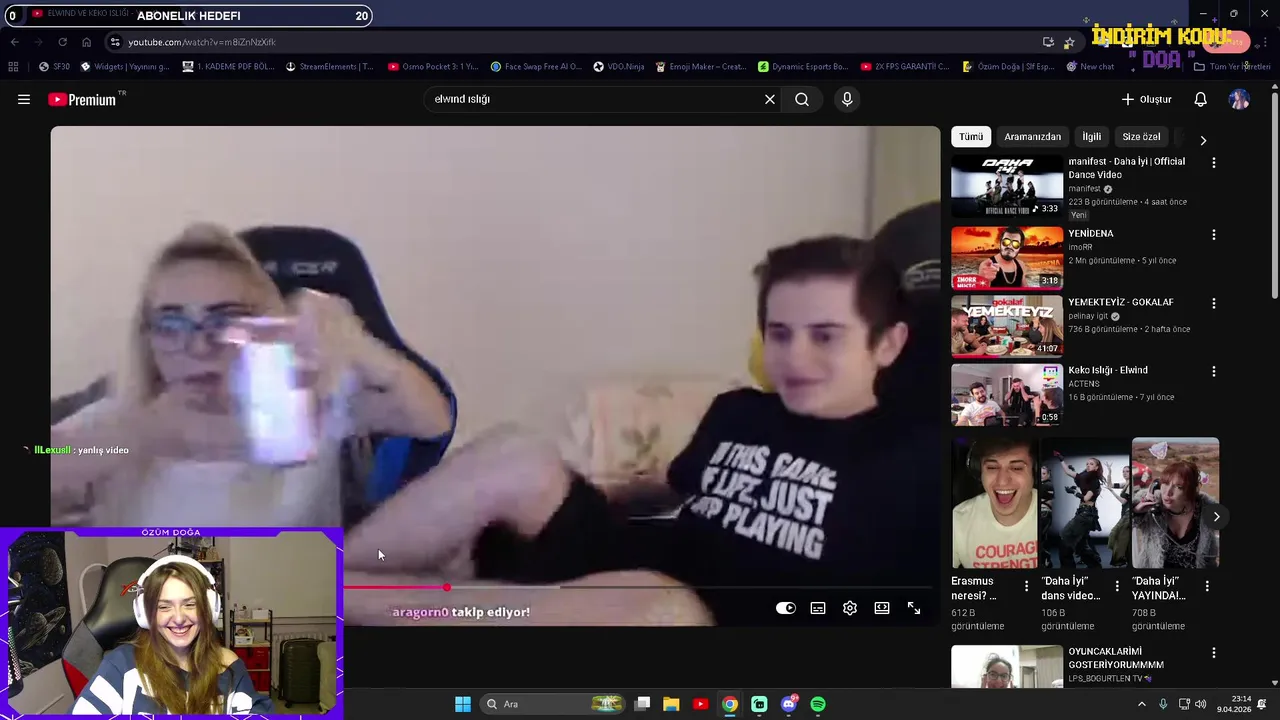Viewport: 1280px width, 720px height.
Task: Open the Emoji Maker bookmark
Action: pyautogui.click(x=701, y=66)
